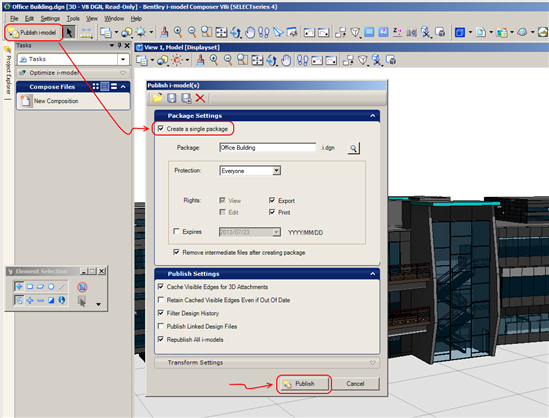Expand extended settings arrow in Element Selection
The width and height of the screenshot is (549, 418).
(x=98, y=304)
